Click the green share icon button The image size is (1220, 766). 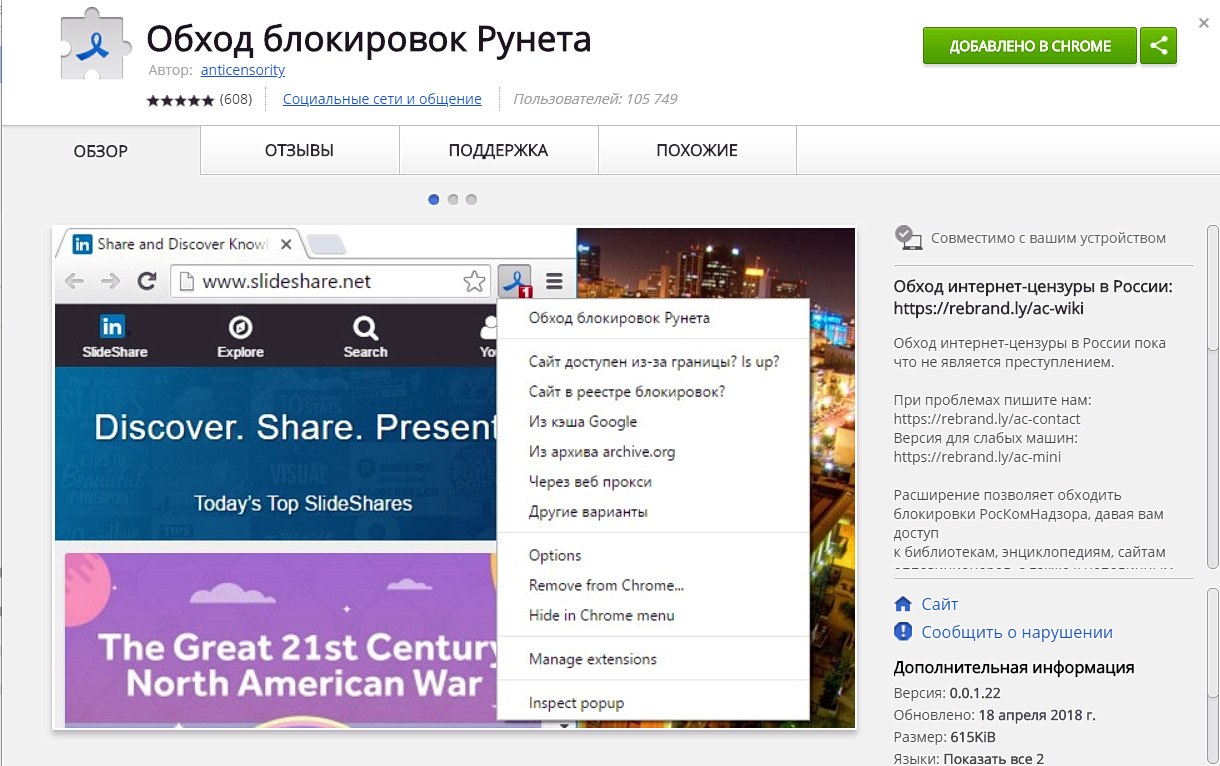point(1159,46)
